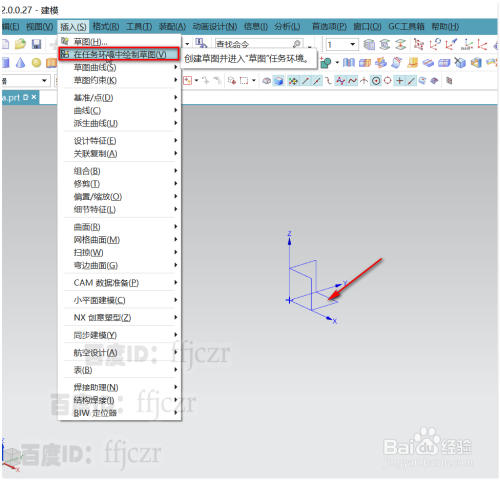Open the GC工具箱 menu

406,26
